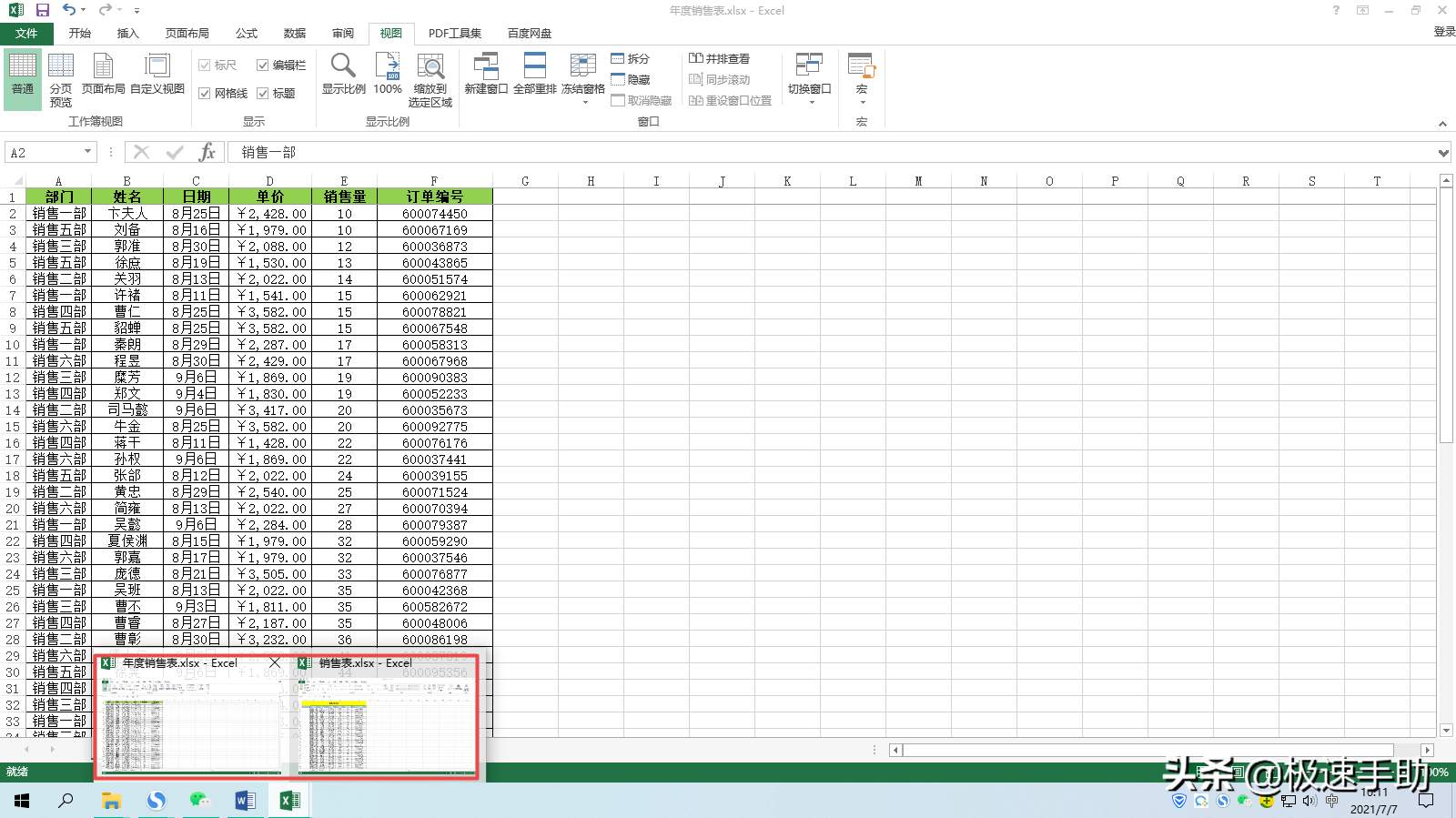This screenshot has width=1456, height=818.
Task: Open a 新建窗口 new window
Action: [x=486, y=75]
